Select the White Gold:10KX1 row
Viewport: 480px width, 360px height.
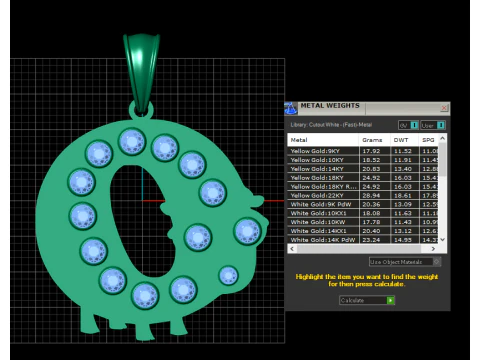363,213
